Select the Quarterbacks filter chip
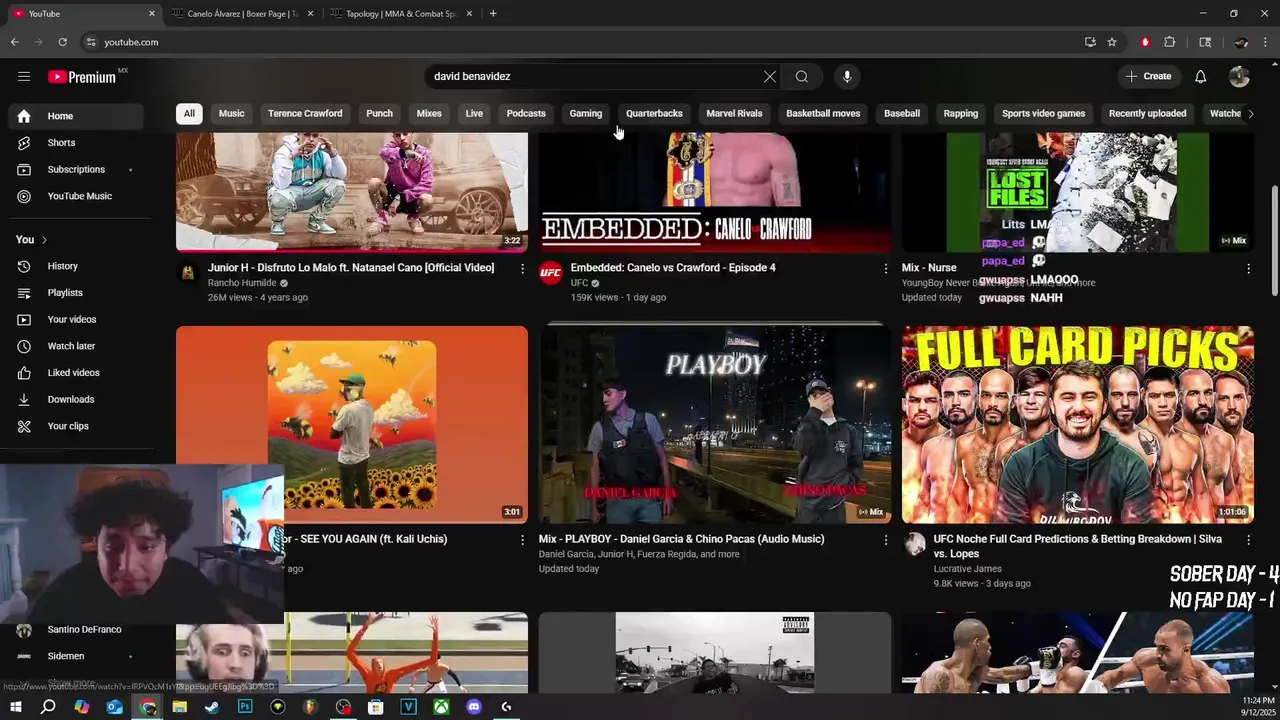 (654, 114)
